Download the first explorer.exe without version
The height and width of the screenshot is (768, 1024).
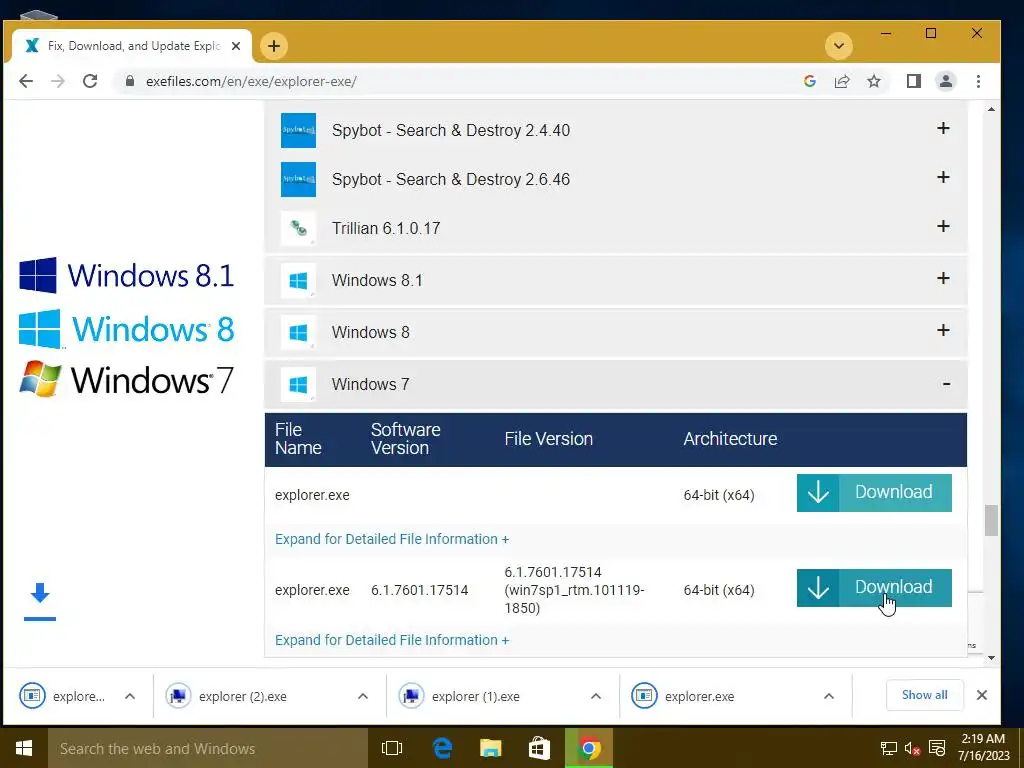pyautogui.click(x=874, y=492)
